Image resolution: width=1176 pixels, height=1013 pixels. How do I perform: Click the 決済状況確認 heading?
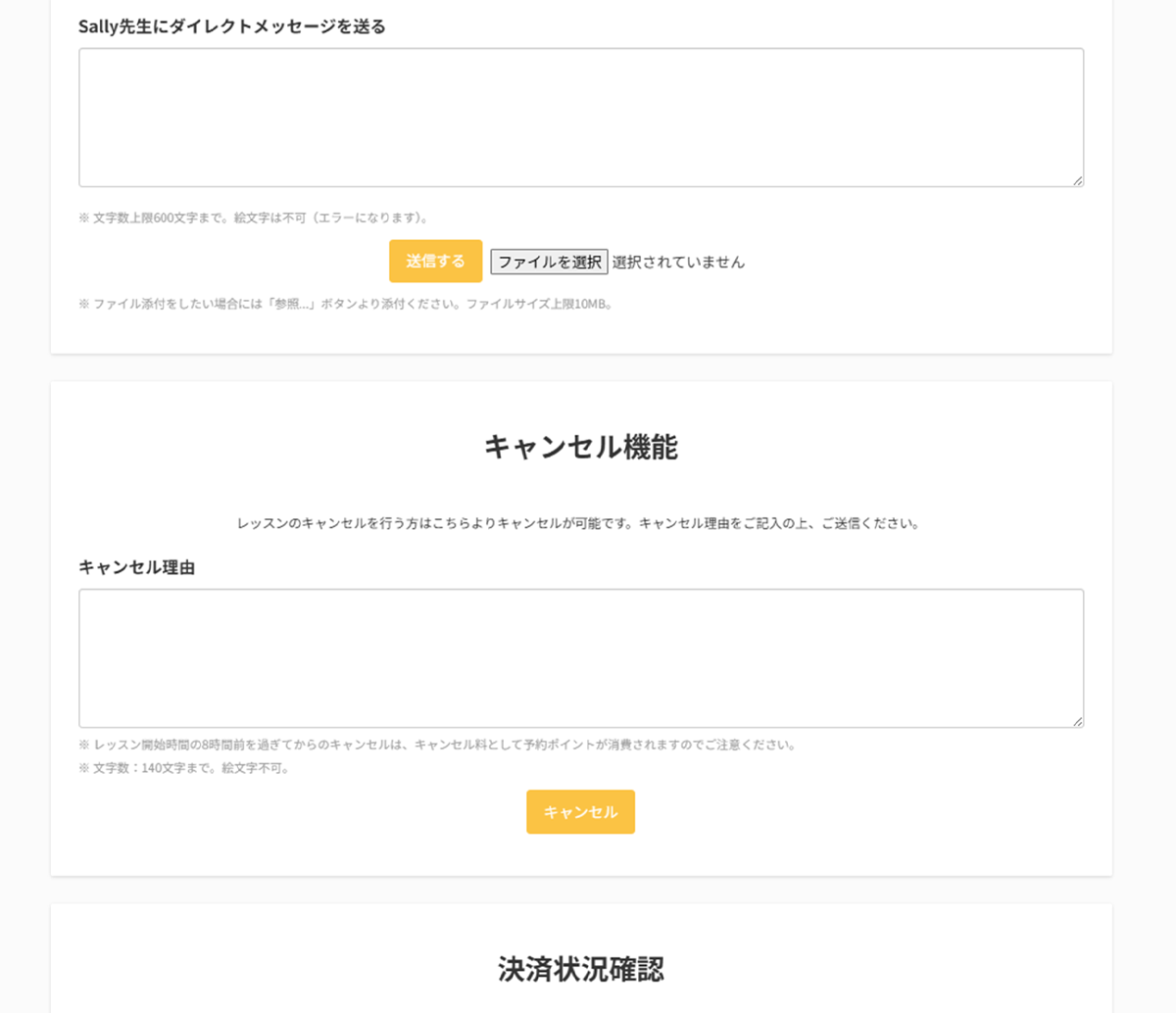(580, 969)
